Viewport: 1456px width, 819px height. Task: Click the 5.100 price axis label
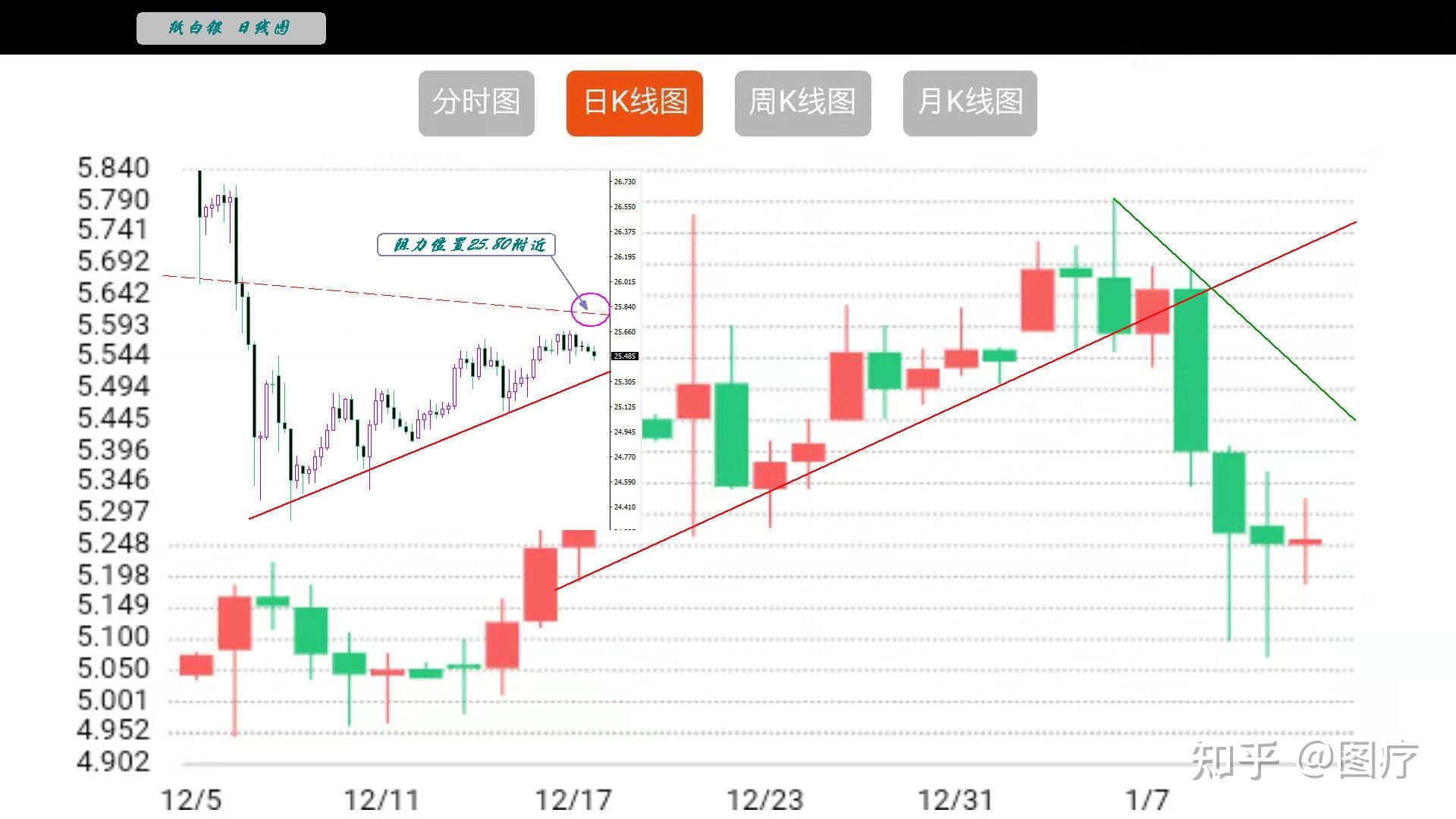[x=114, y=636]
